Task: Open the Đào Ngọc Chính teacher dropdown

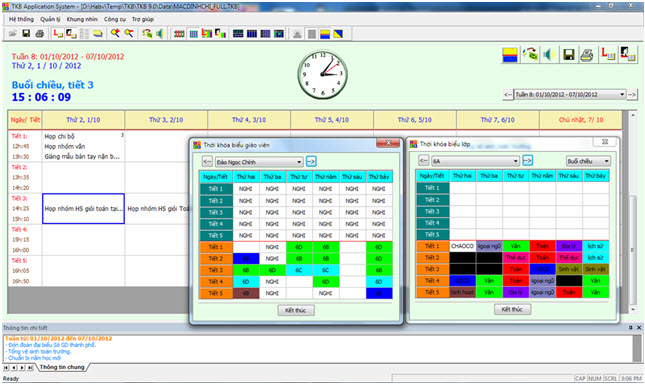Action: (x=299, y=162)
